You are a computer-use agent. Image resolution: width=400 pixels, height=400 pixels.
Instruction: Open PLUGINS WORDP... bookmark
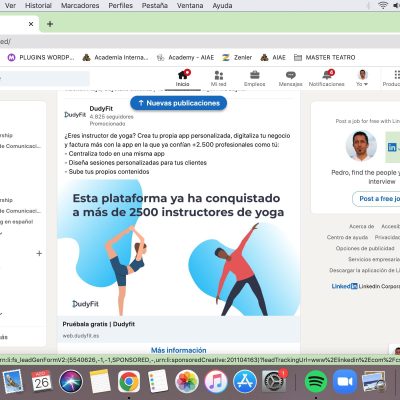(x=41, y=57)
